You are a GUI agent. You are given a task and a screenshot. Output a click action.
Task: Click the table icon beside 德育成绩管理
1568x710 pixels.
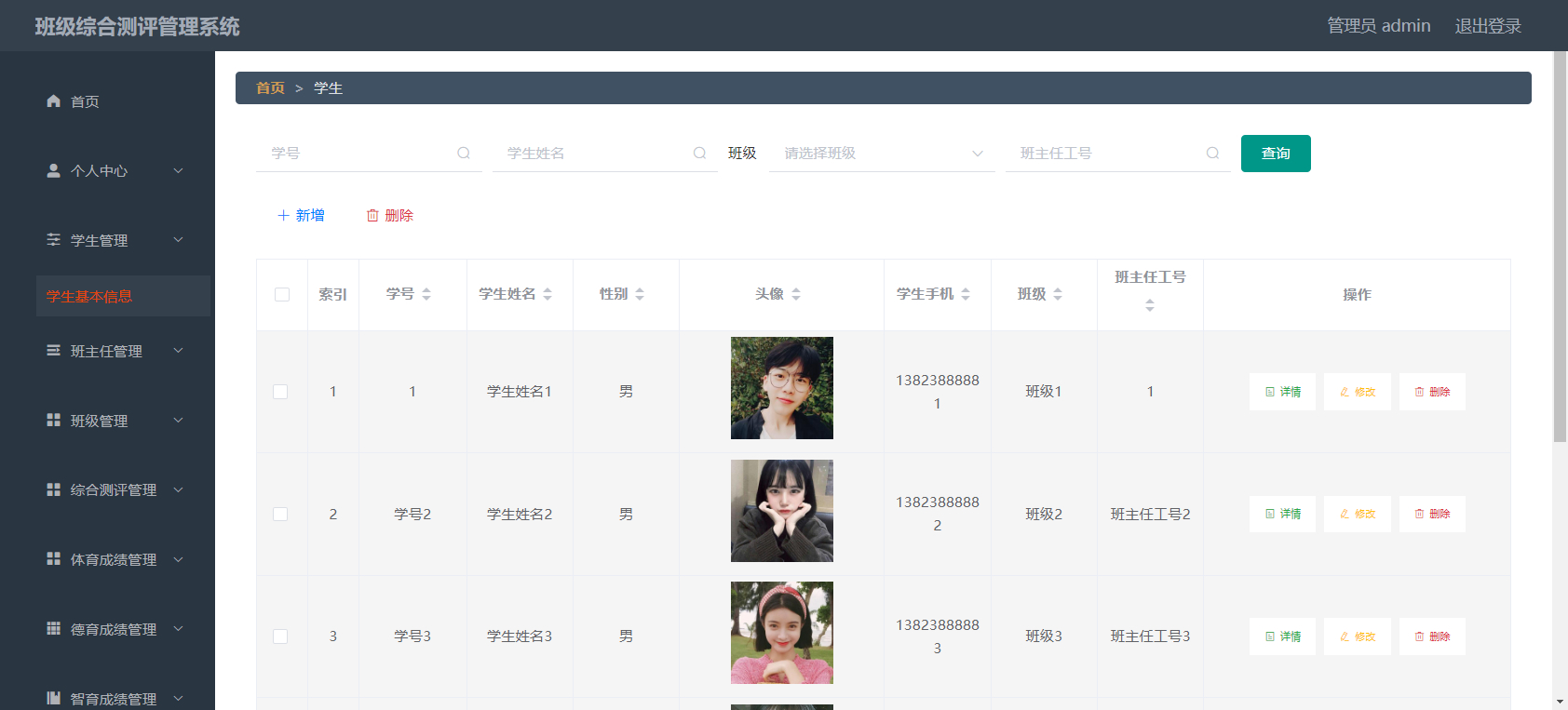(54, 628)
